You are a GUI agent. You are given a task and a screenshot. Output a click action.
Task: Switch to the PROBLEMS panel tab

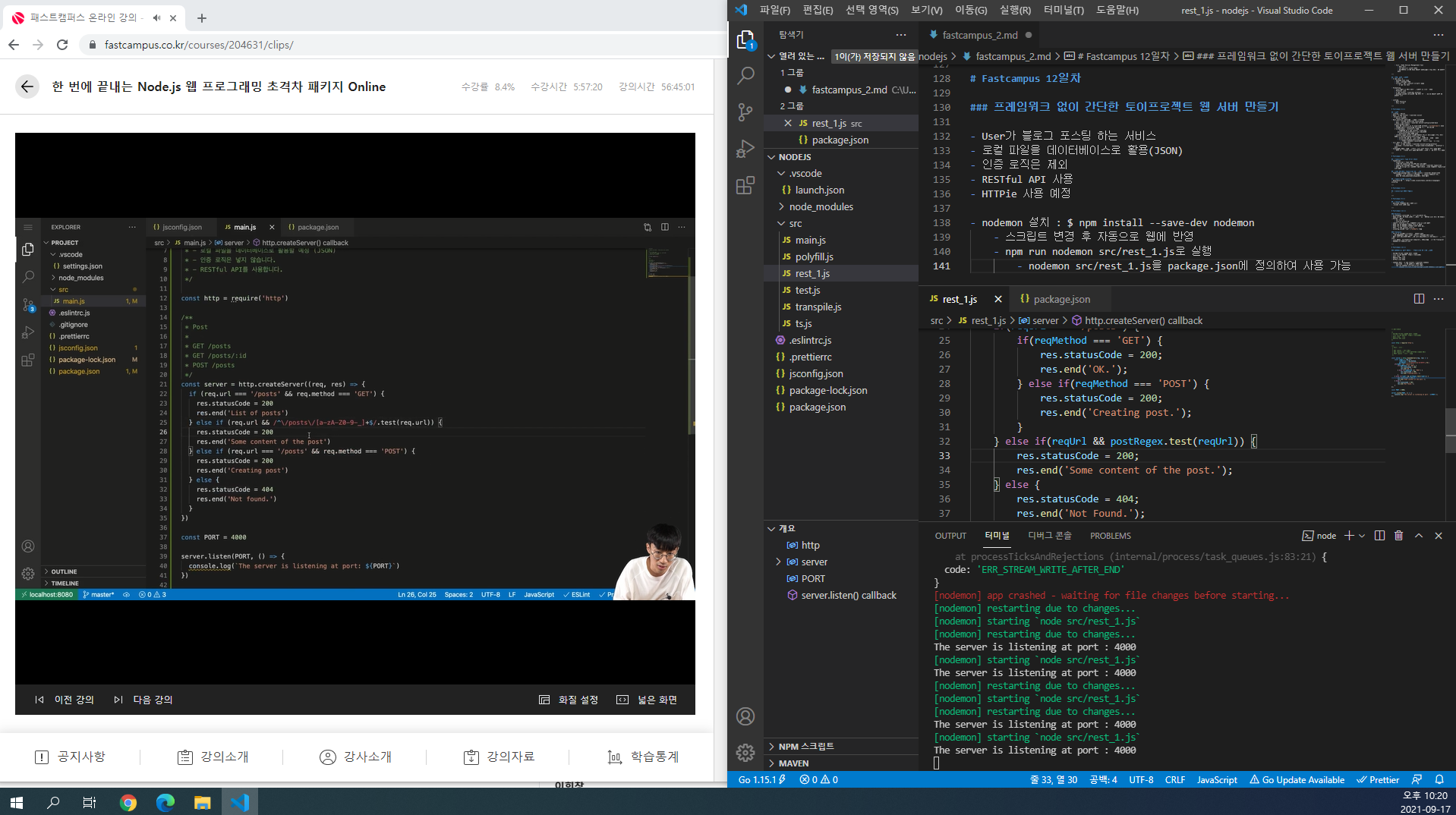(x=1110, y=536)
